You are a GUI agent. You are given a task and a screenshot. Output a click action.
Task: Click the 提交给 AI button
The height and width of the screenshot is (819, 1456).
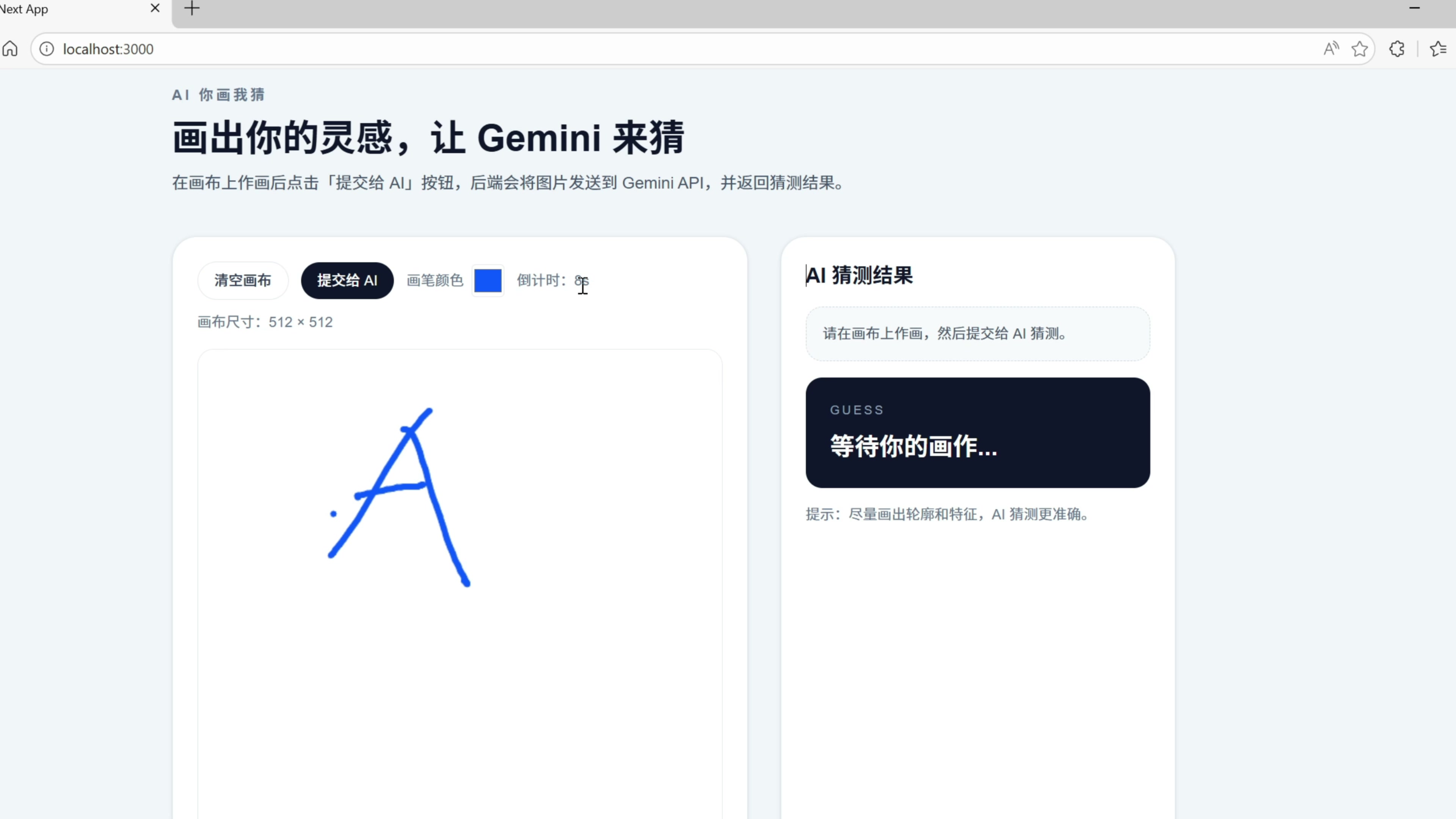pyautogui.click(x=347, y=280)
